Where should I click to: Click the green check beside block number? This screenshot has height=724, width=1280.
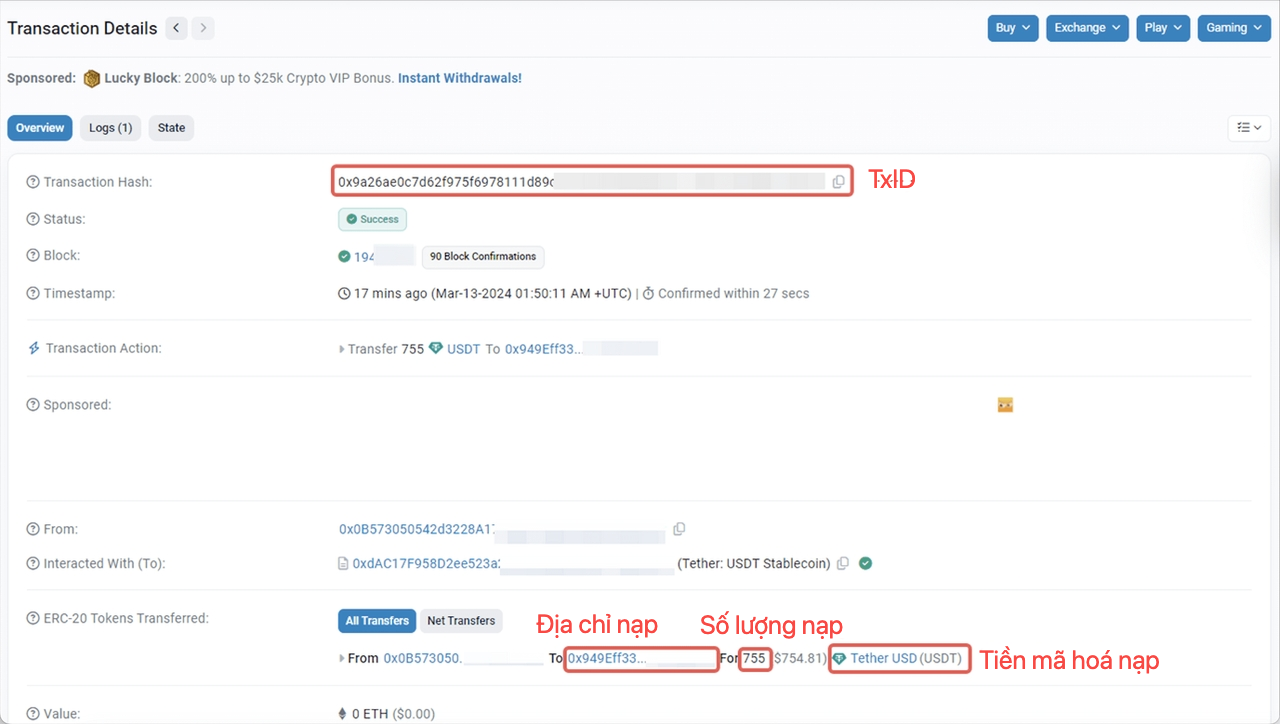click(344, 257)
